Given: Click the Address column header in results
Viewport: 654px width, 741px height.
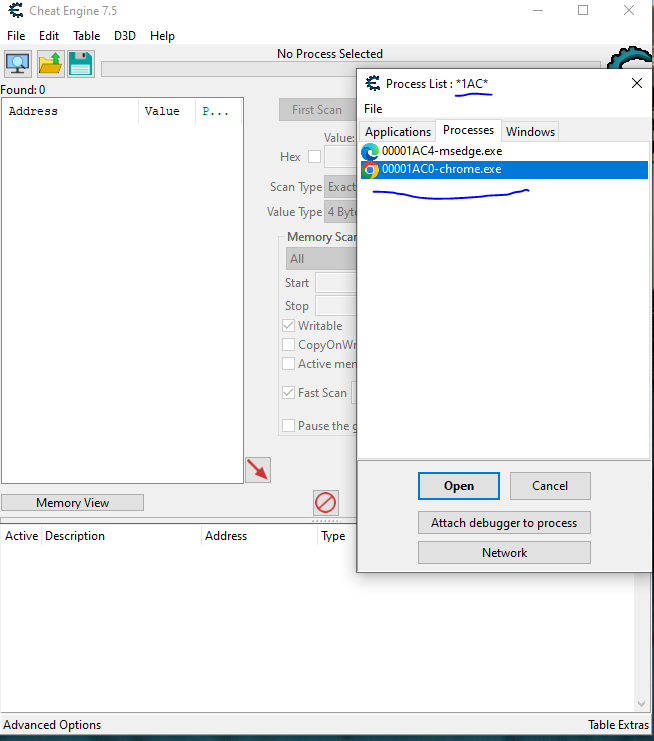Looking at the screenshot, I should click(x=71, y=111).
